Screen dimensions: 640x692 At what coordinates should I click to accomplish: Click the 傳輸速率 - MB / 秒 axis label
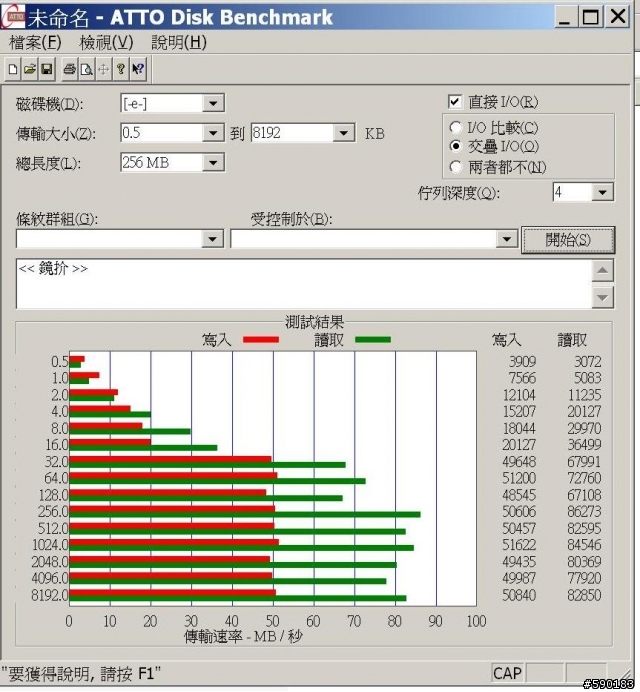[x=243, y=636]
